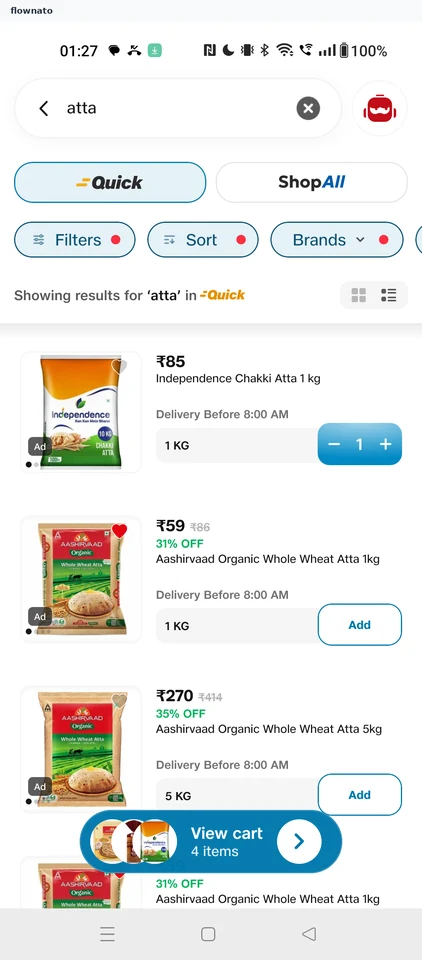Image resolution: width=422 pixels, height=960 pixels.
Task: Tap the Android home navigation button
Action: coord(208,934)
